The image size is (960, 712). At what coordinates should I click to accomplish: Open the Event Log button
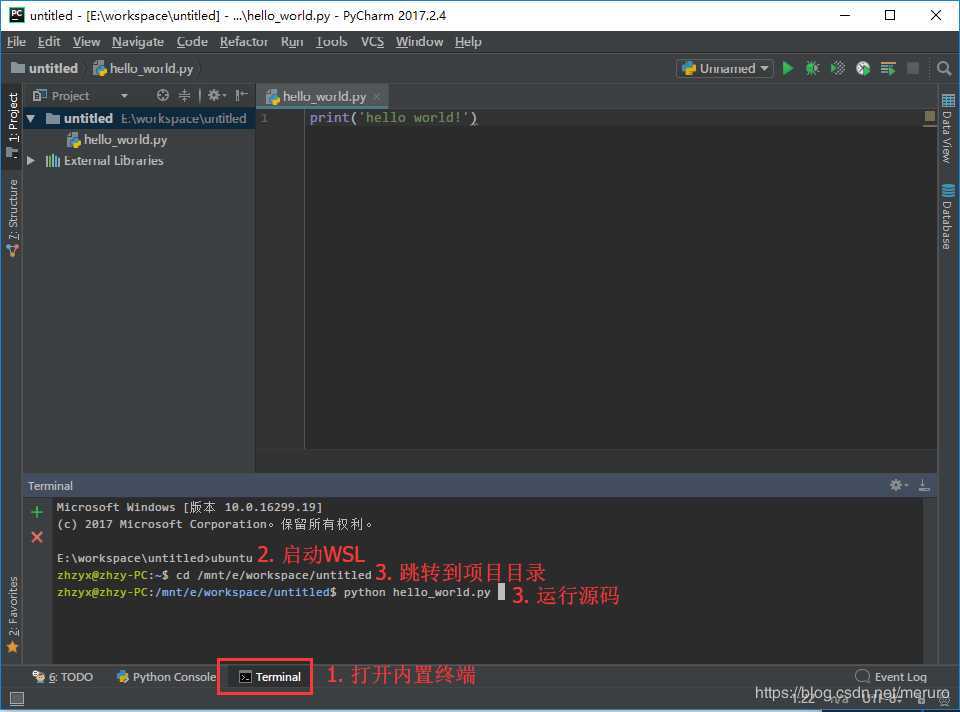[891, 677]
